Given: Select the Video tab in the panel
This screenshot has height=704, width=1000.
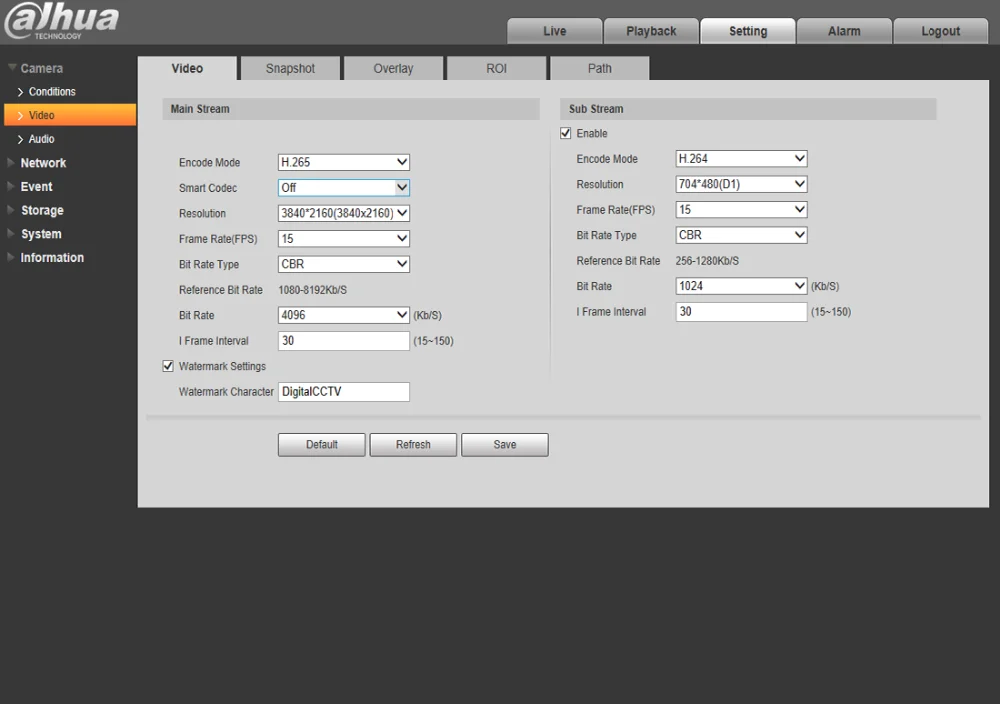Looking at the screenshot, I should pos(187,68).
